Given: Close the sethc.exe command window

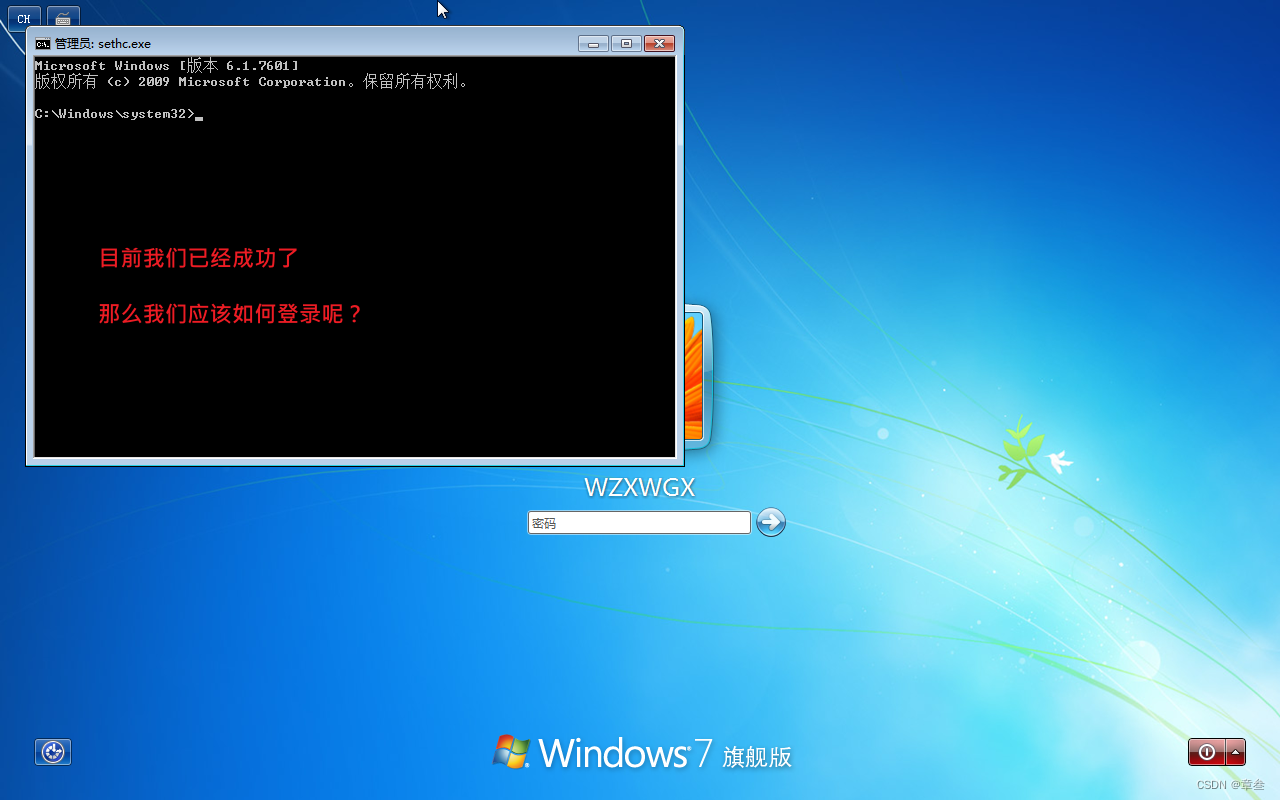Looking at the screenshot, I should (x=659, y=44).
